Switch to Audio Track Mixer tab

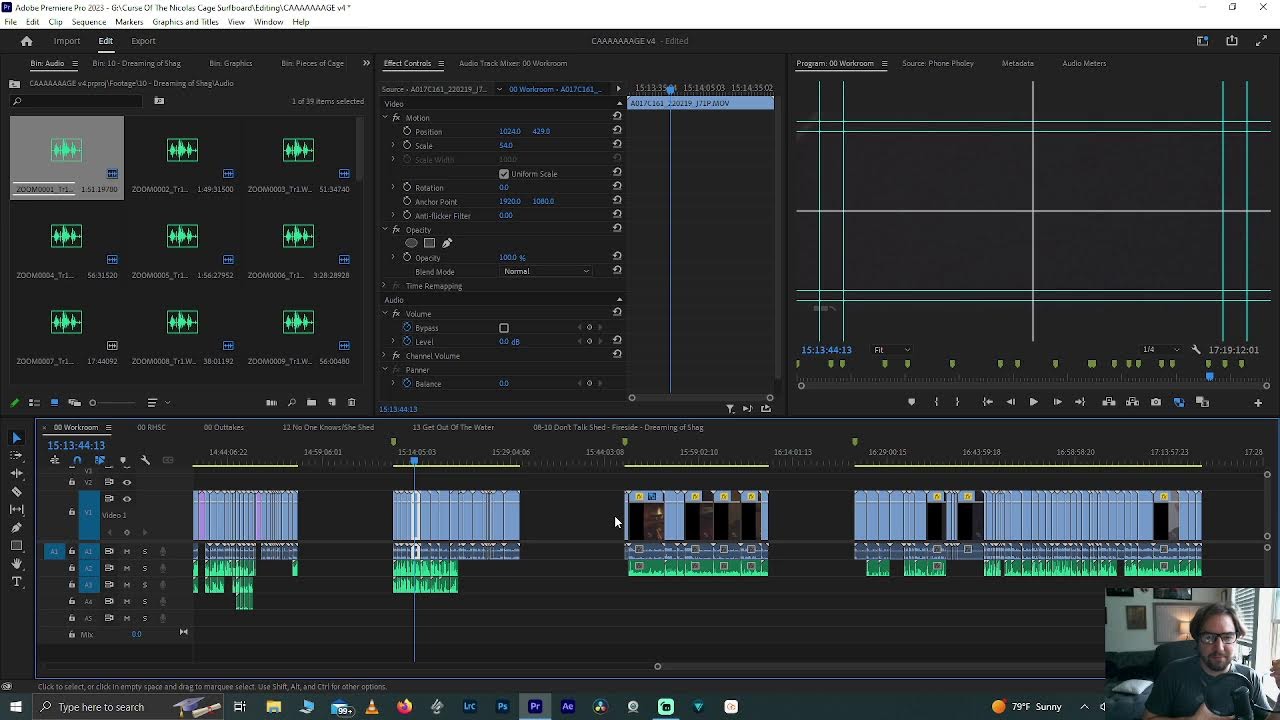click(513, 63)
